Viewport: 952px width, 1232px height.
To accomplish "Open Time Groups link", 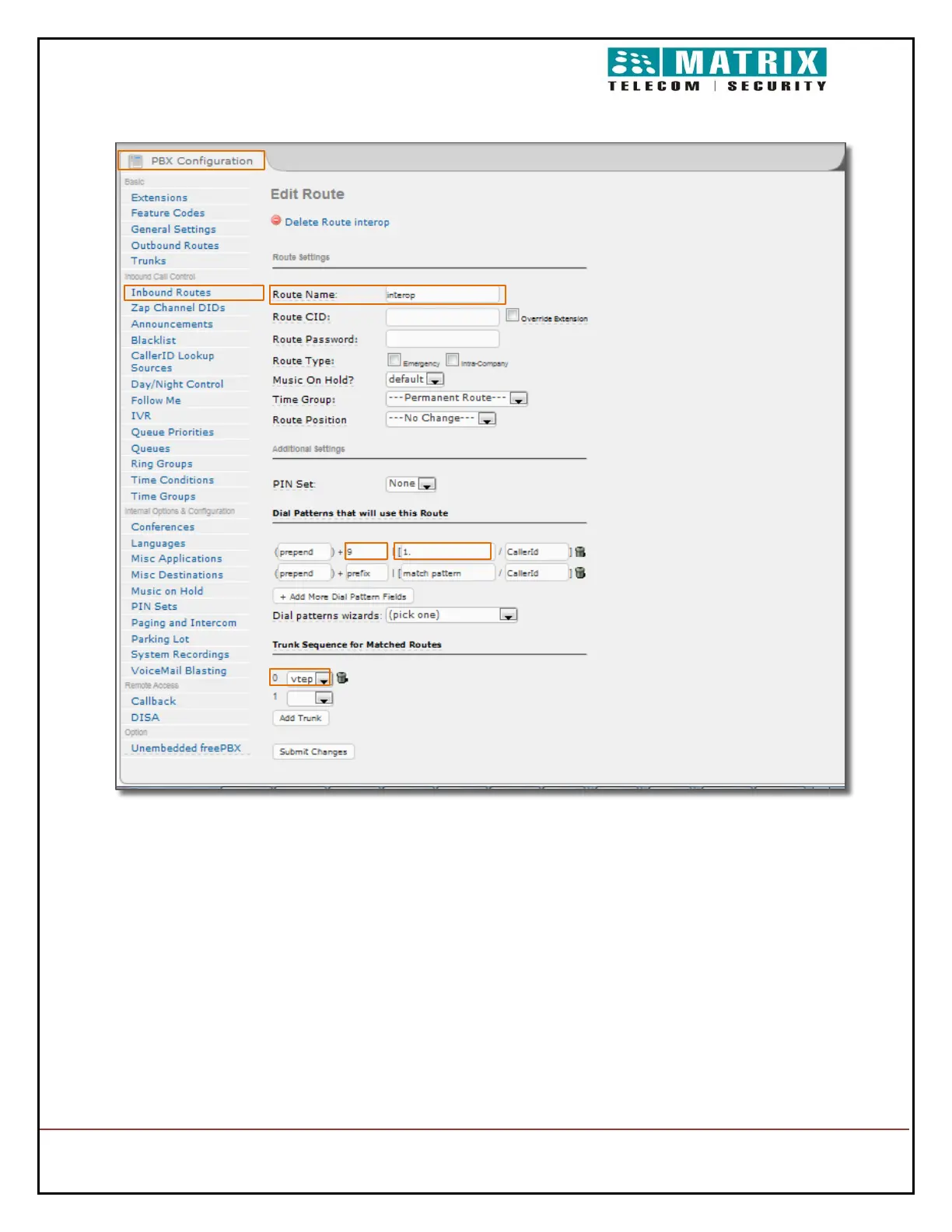I will tap(163, 496).
